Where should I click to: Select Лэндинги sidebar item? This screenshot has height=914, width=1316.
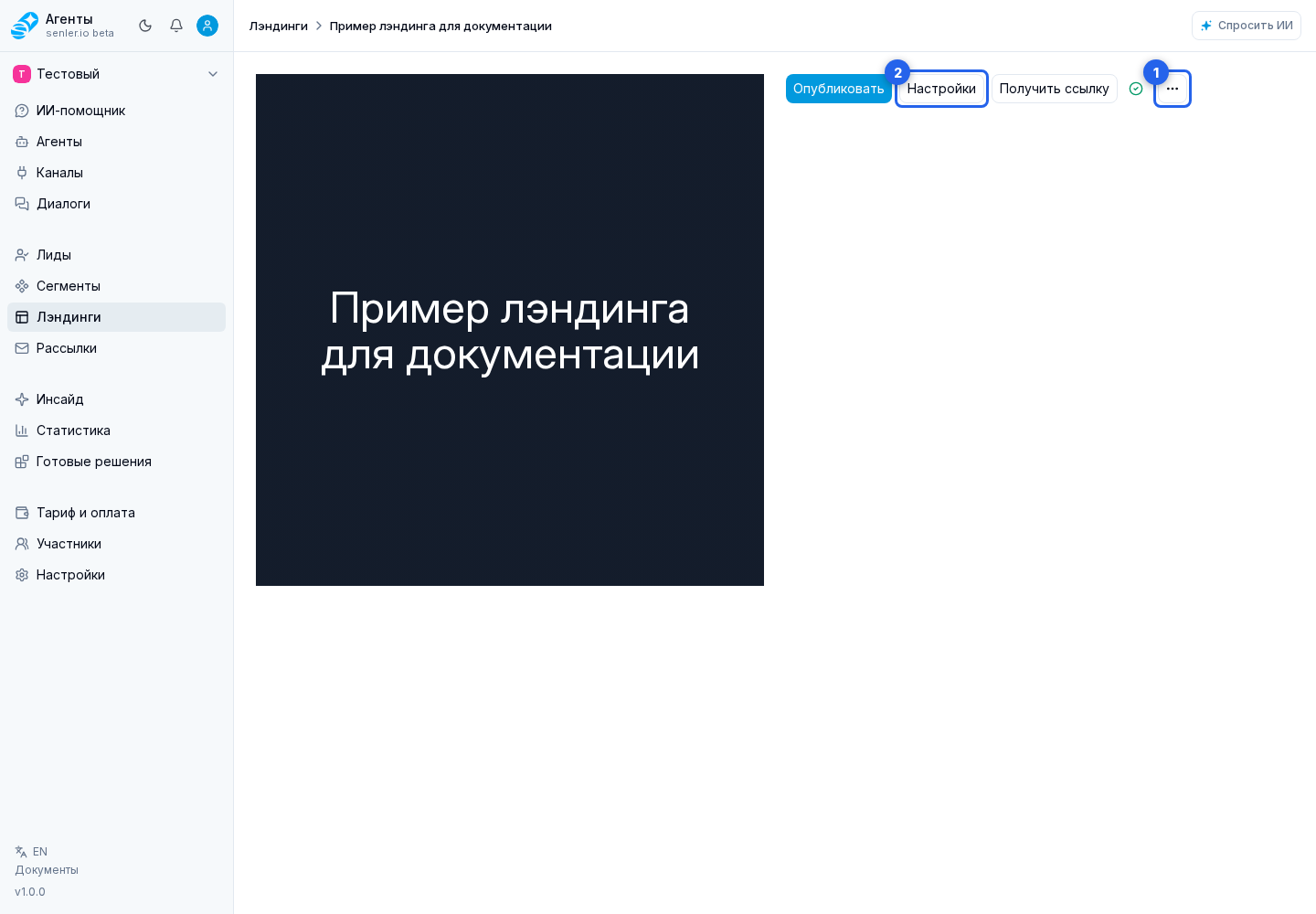pos(116,317)
